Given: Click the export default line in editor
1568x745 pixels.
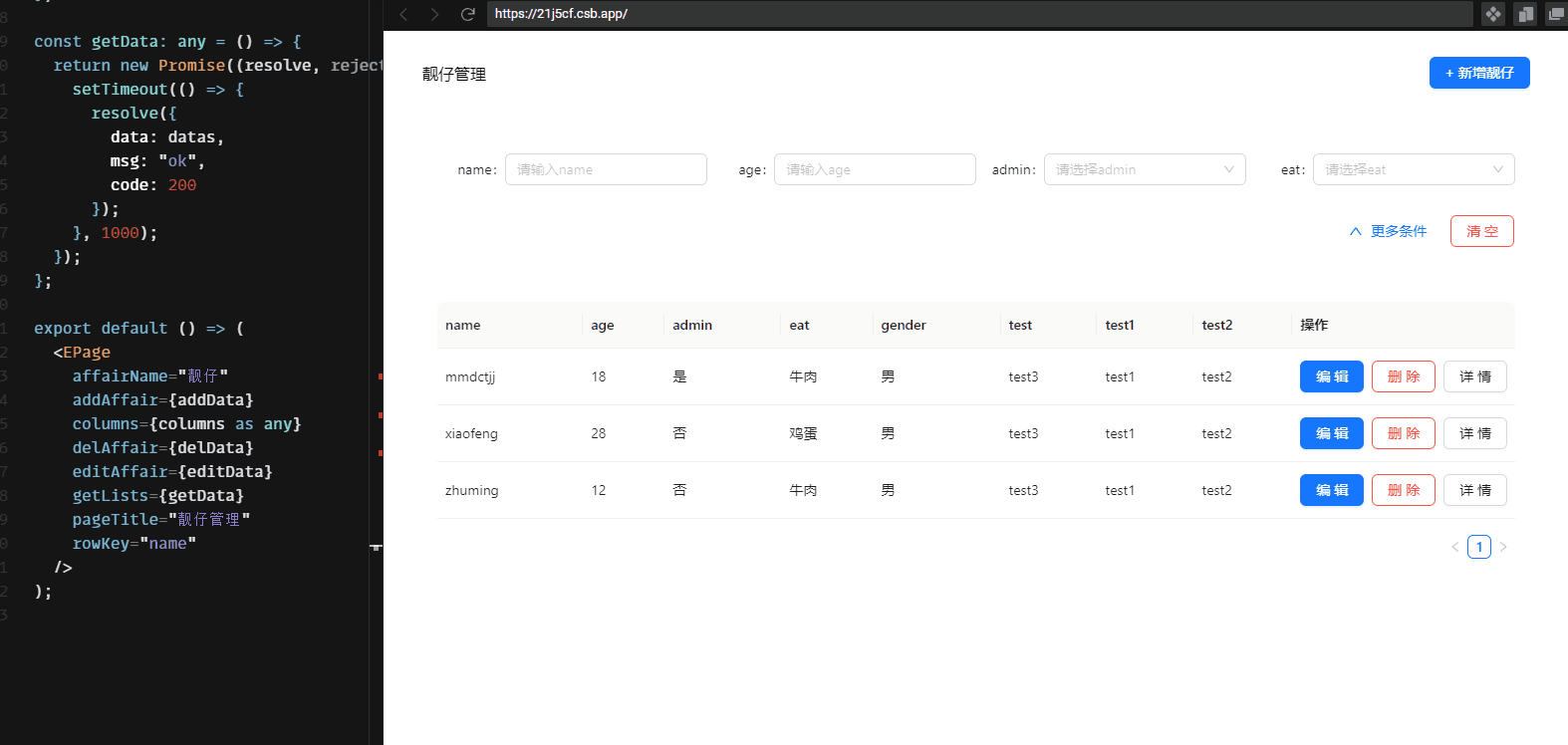Looking at the screenshot, I should click(x=138, y=328).
